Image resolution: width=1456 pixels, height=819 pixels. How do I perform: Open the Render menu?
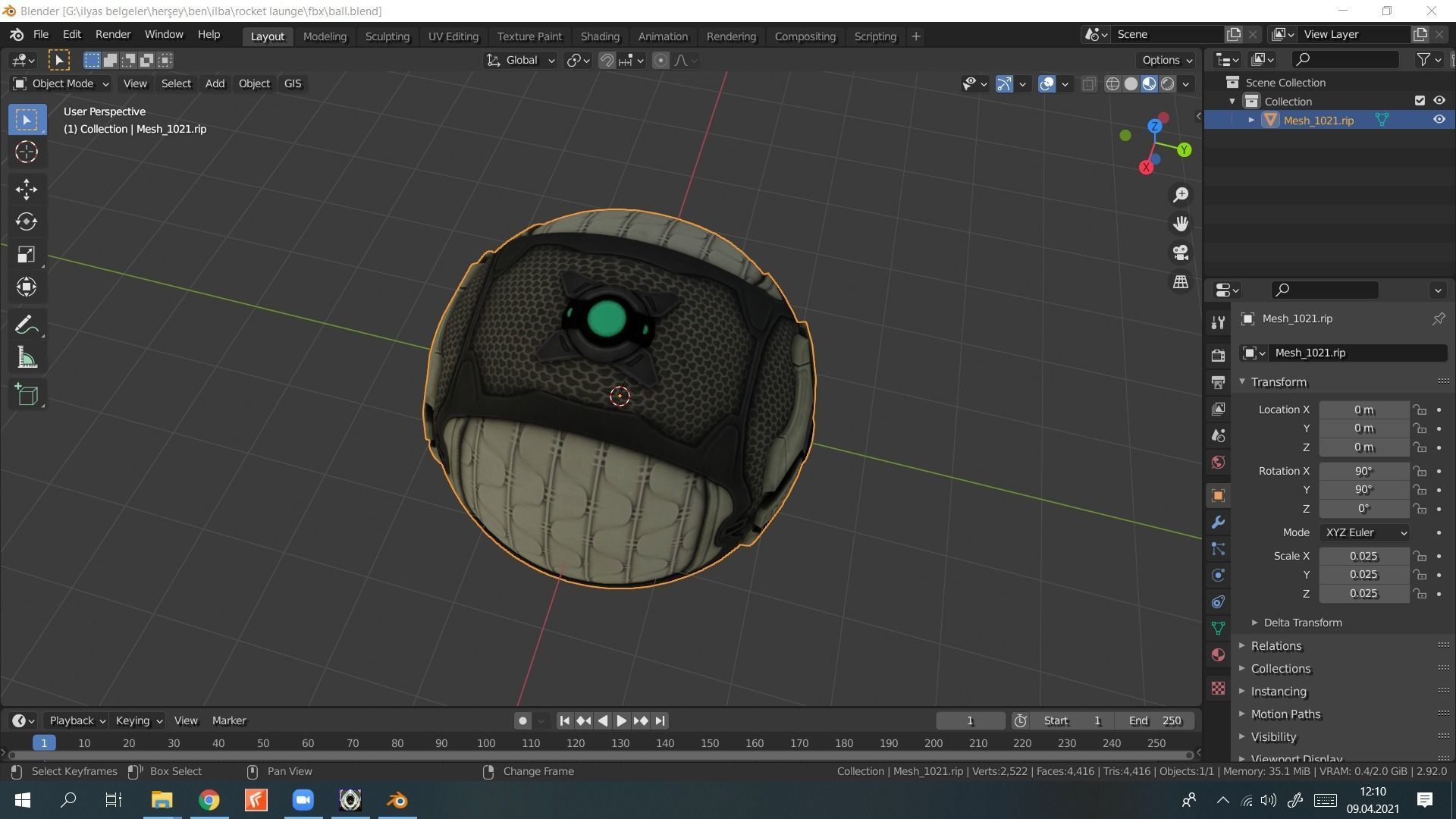pos(113,34)
